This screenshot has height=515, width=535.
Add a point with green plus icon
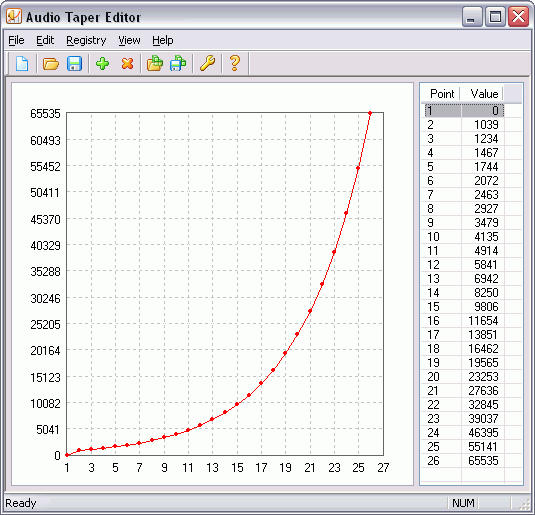[x=102, y=63]
